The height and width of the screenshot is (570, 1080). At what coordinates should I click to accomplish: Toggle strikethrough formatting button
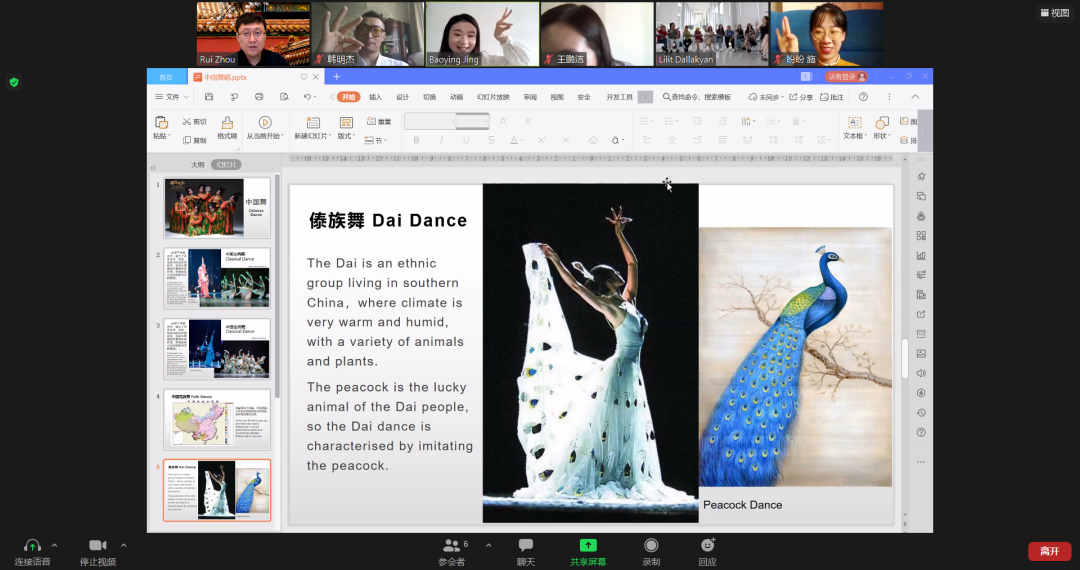click(491, 140)
